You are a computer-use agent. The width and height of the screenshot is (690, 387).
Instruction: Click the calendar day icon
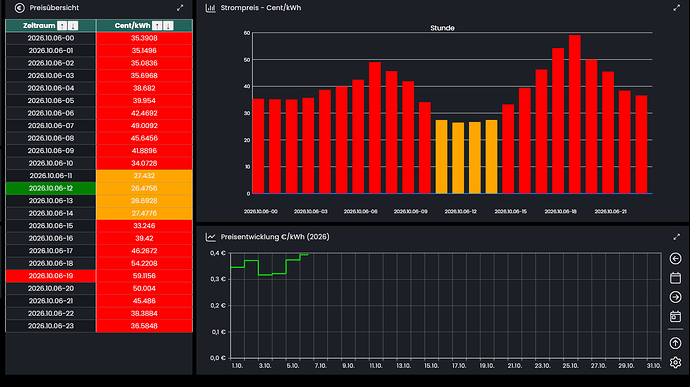tap(675, 317)
